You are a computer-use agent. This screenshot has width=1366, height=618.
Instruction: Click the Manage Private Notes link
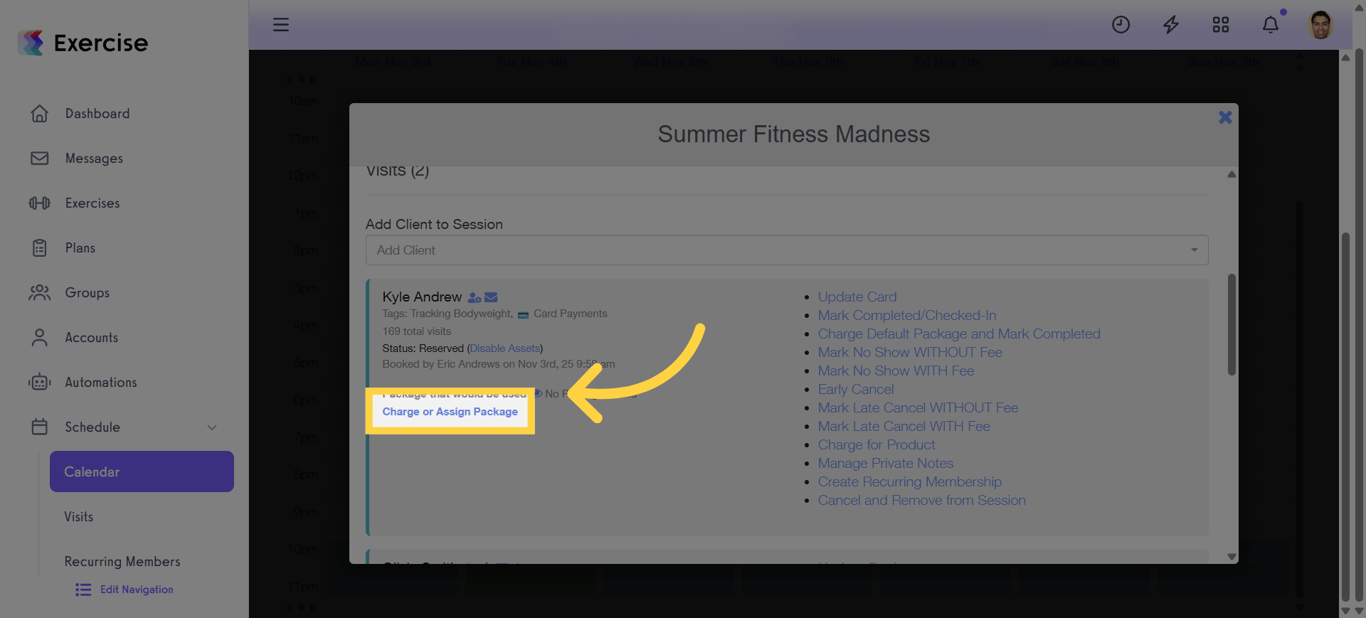point(886,463)
